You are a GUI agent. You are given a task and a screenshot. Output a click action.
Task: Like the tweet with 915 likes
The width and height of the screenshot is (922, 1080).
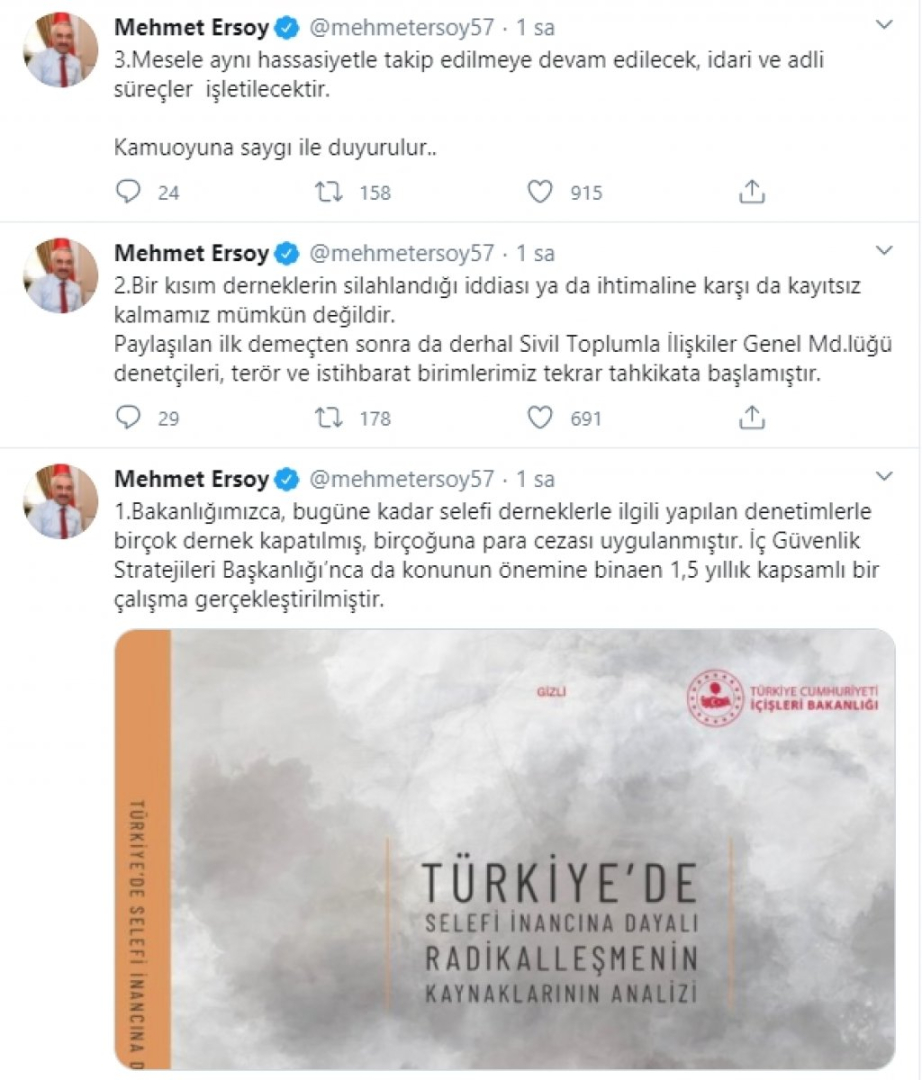tap(540, 191)
